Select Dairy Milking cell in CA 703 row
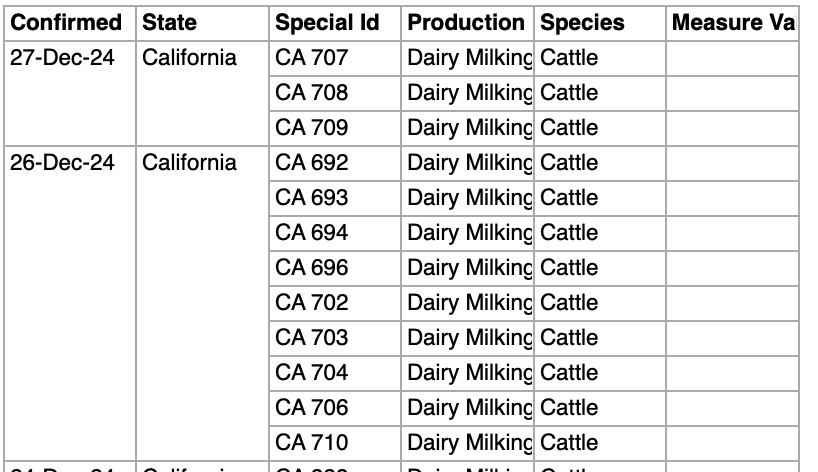 click(467, 338)
